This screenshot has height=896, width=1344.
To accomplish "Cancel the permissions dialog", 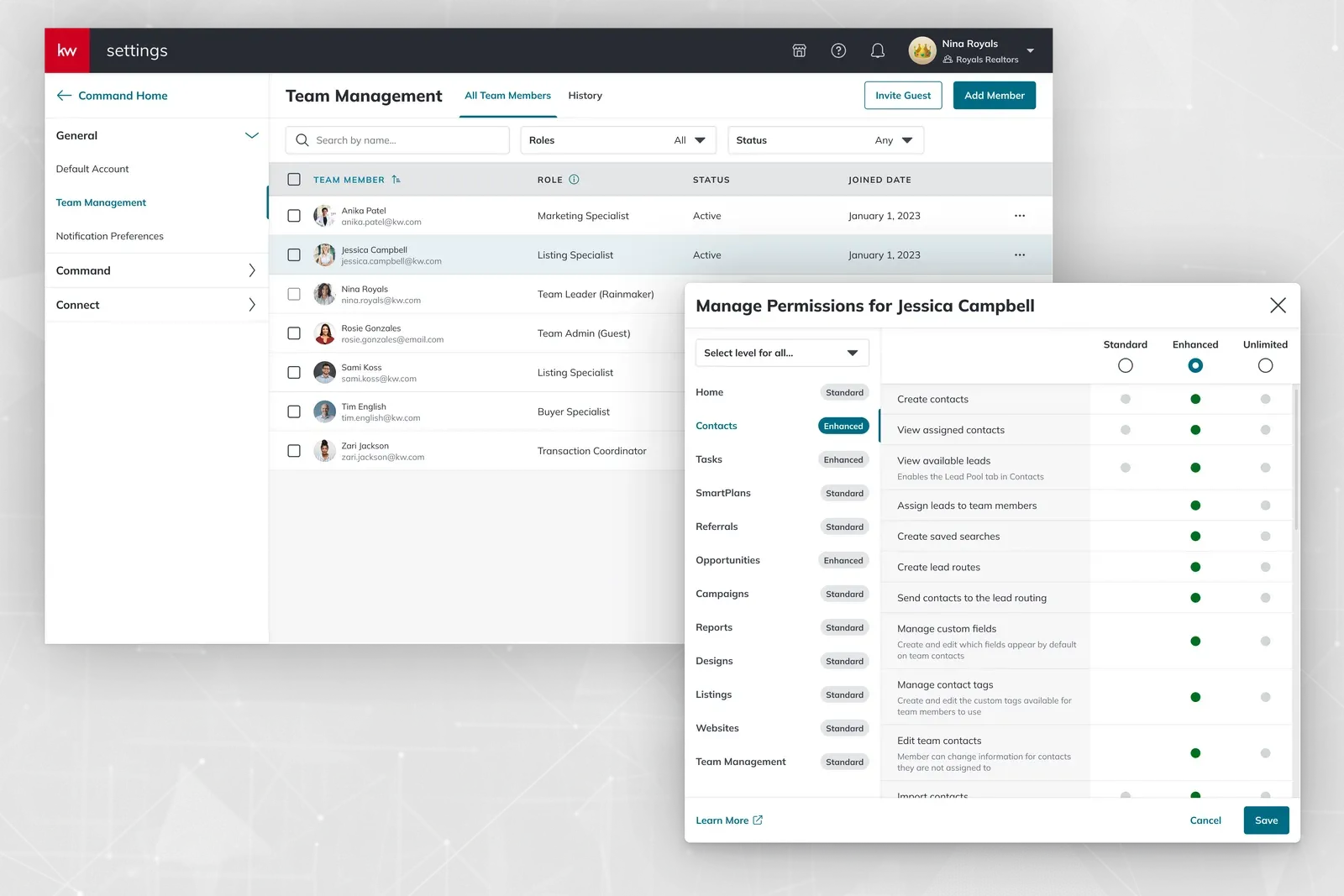I will (1205, 820).
